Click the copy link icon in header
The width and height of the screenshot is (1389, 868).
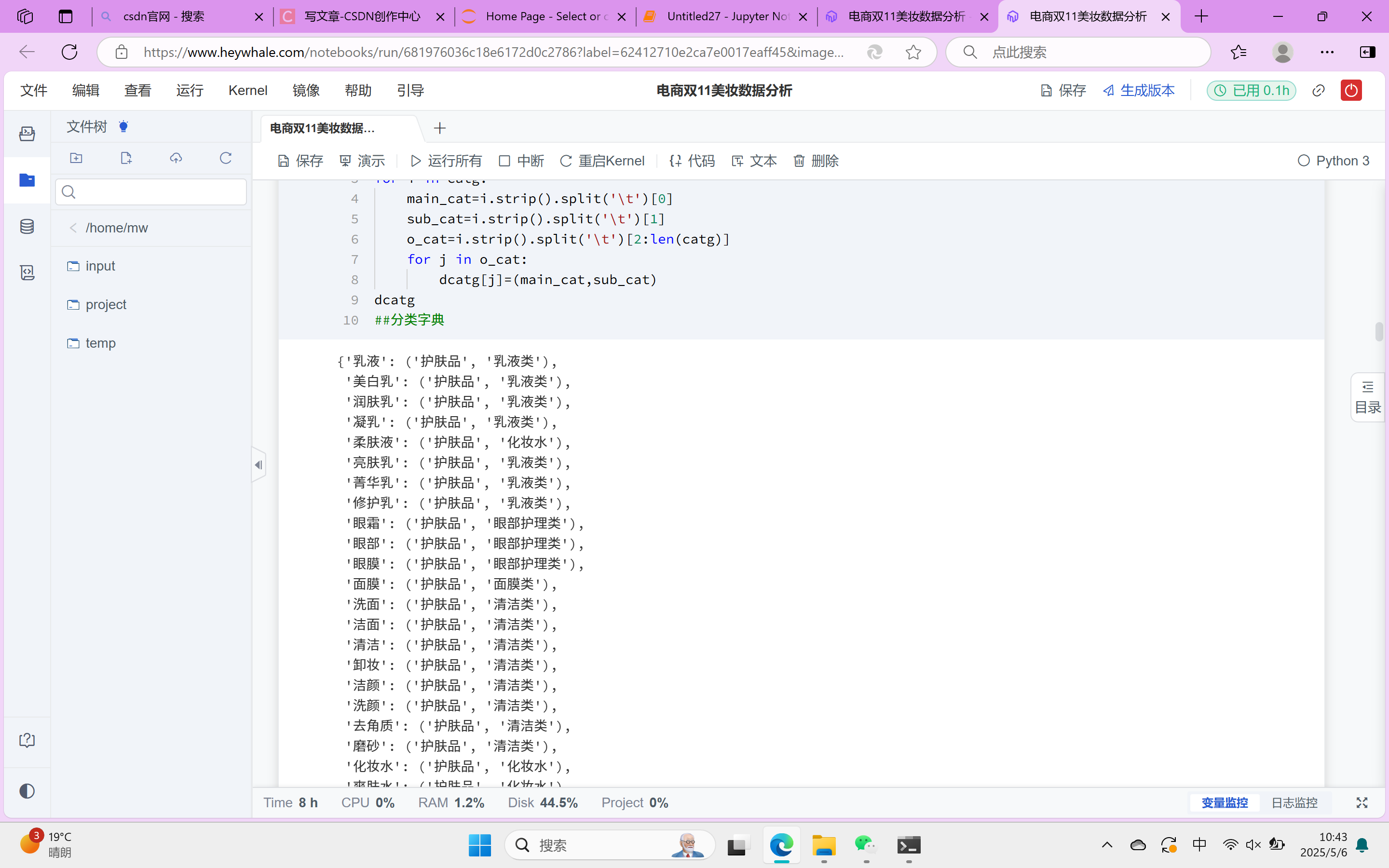[x=1319, y=90]
